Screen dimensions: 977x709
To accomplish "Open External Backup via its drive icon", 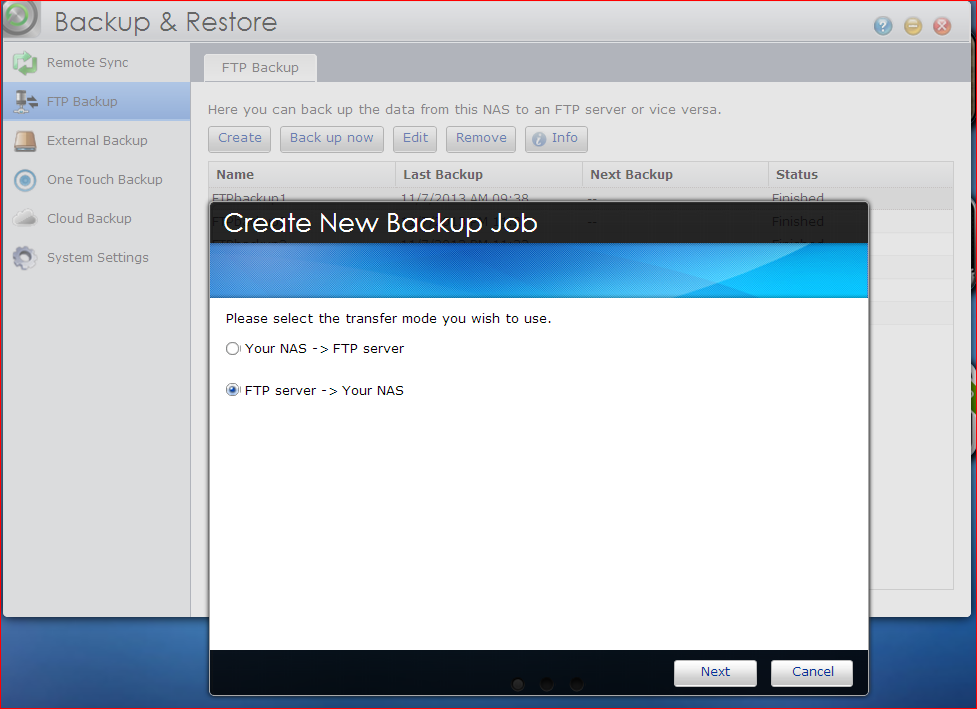I will coord(25,141).
